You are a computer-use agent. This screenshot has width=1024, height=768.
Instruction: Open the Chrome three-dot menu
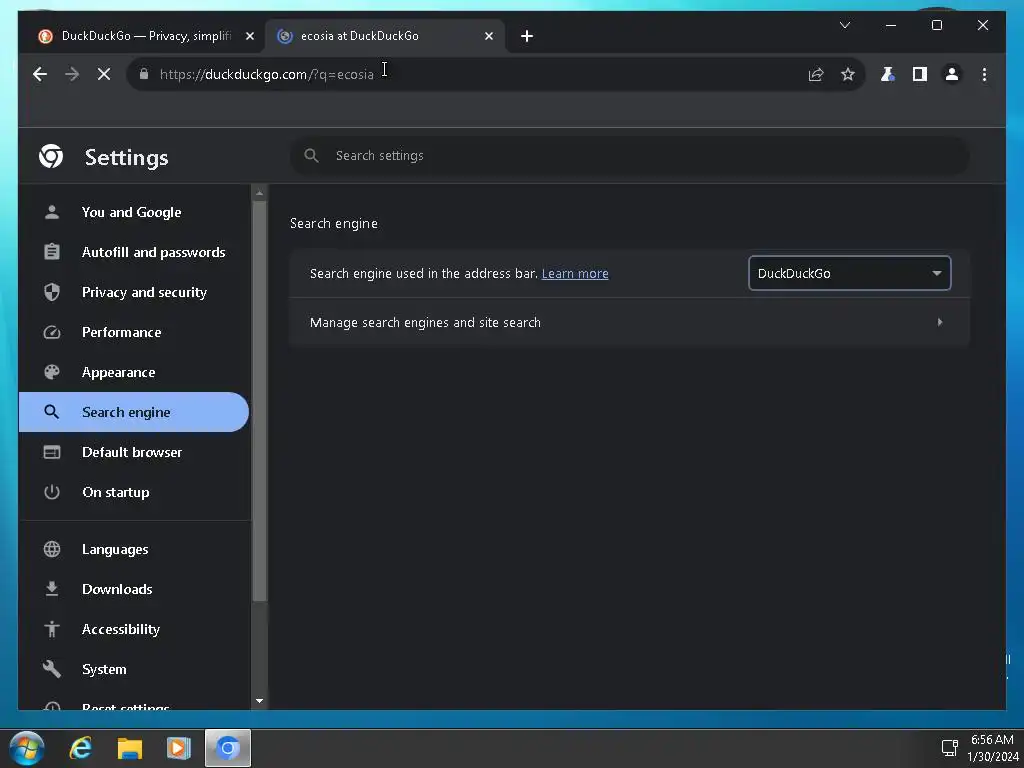984,74
